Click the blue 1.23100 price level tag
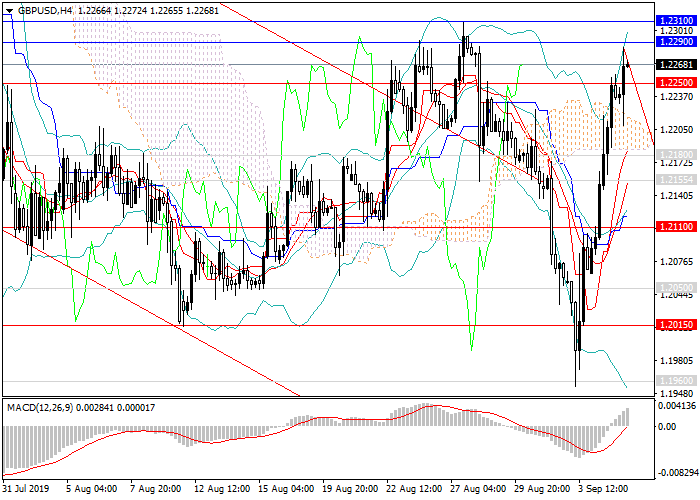Viewport: 700px width, 500px height. (675, 20)
